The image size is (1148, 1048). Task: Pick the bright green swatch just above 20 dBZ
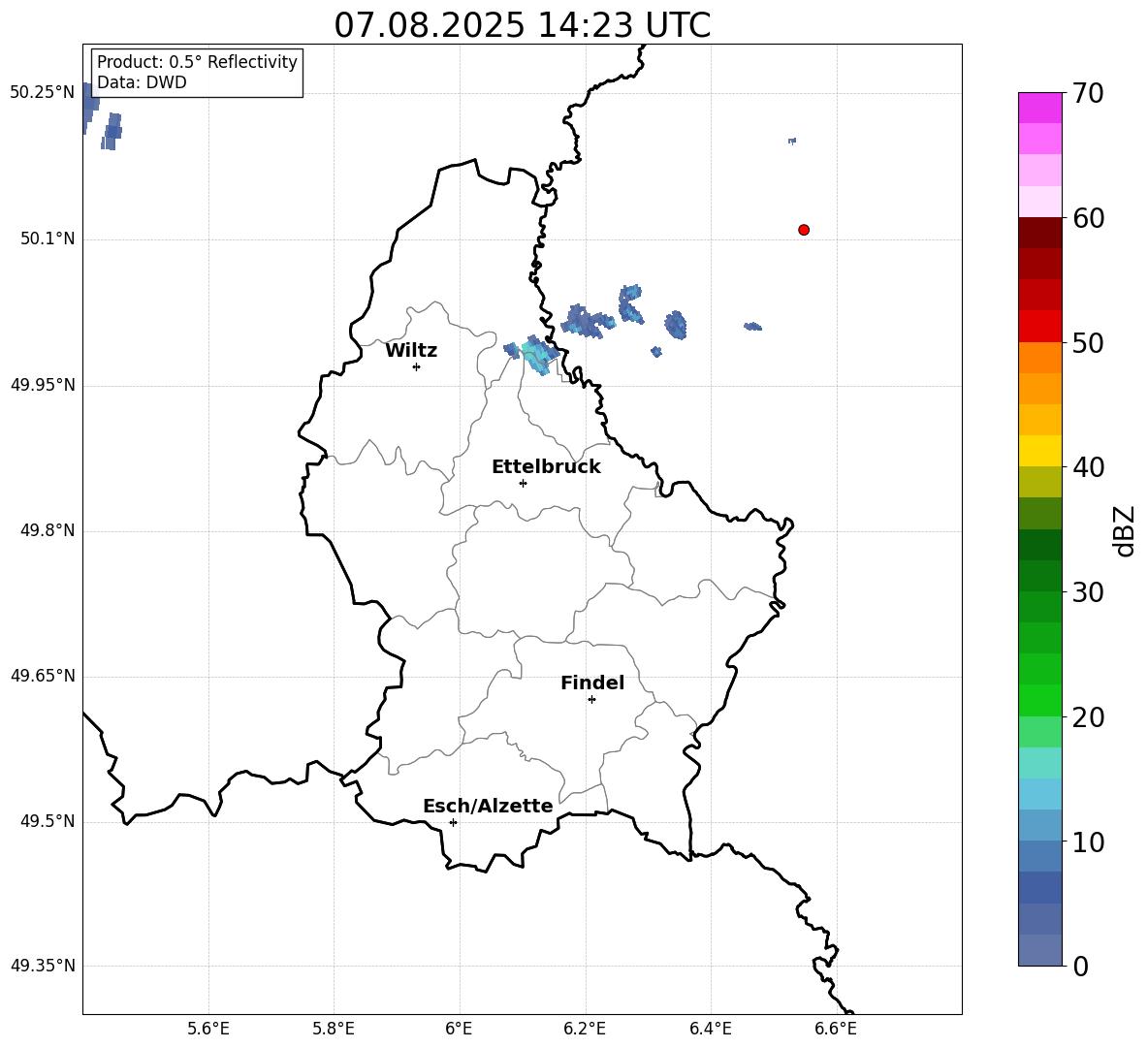[x=1039, y=700]
